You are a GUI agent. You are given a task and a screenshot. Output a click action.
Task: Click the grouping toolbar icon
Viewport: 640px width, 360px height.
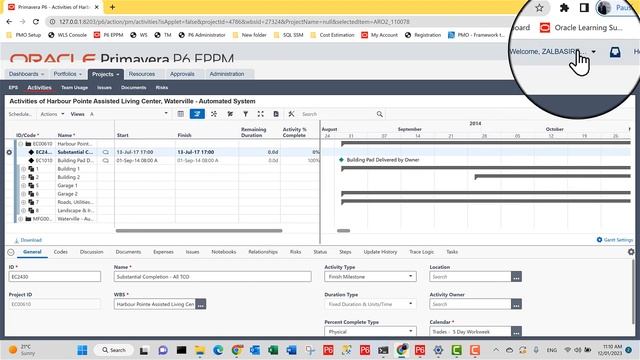(x=230, y=114)
